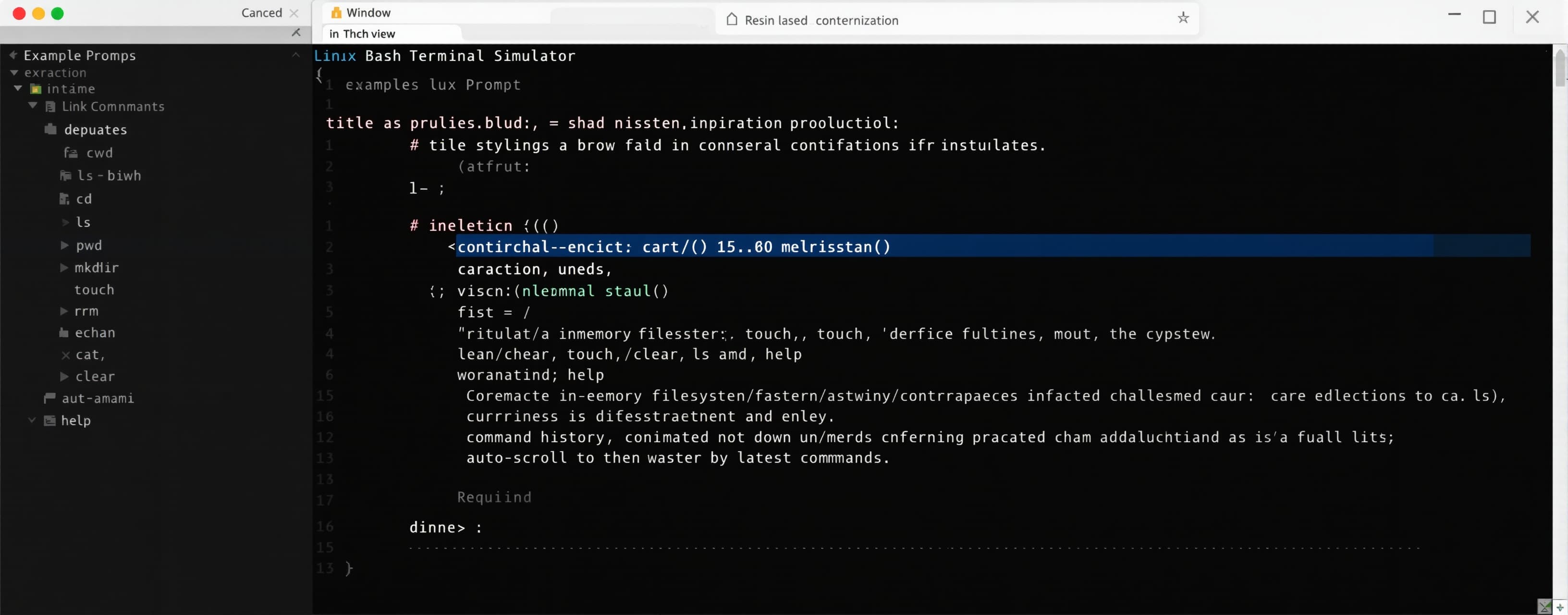Viewport: 1568px width, 615px height.
Task: Click the Requiind text
Action: coord(494,497)
